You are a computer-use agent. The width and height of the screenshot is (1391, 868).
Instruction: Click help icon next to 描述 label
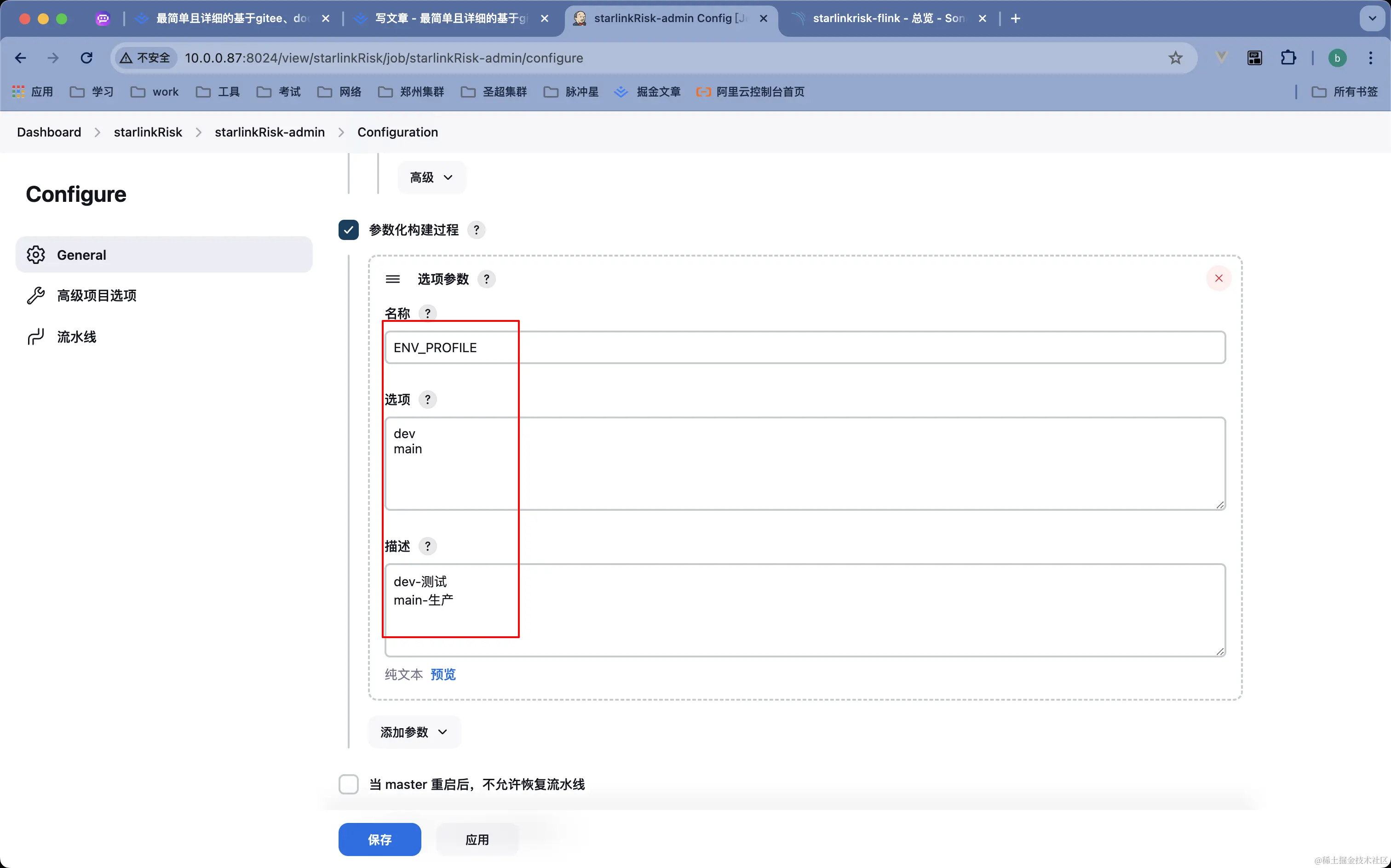point(427,546)
